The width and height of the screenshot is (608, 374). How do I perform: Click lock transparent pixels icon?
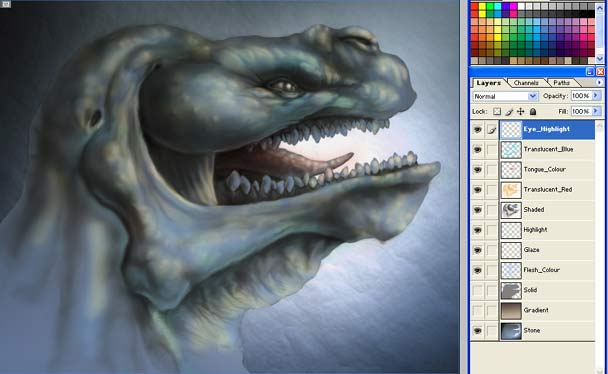497,112
